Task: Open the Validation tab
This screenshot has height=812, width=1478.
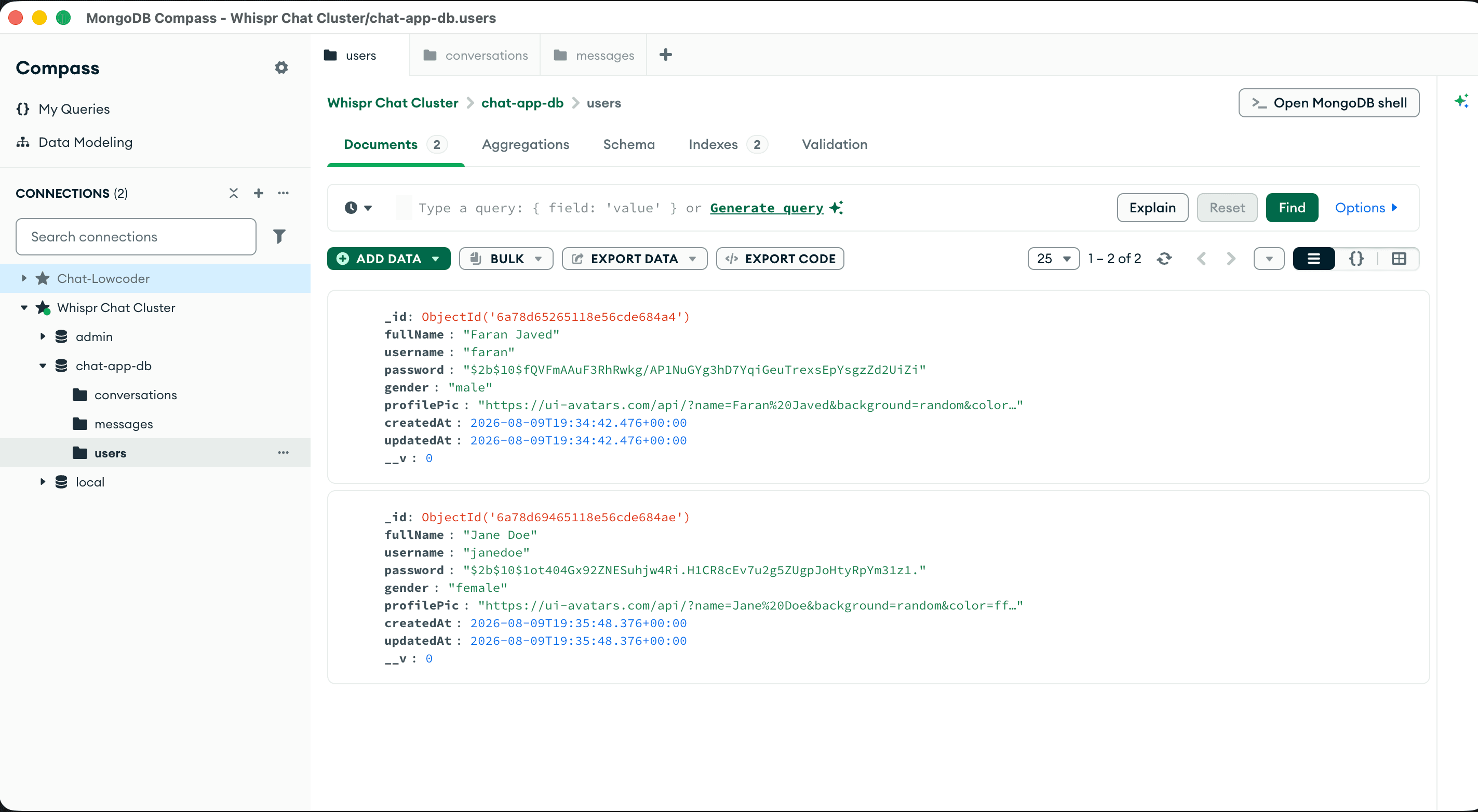Action: (835, 144)
